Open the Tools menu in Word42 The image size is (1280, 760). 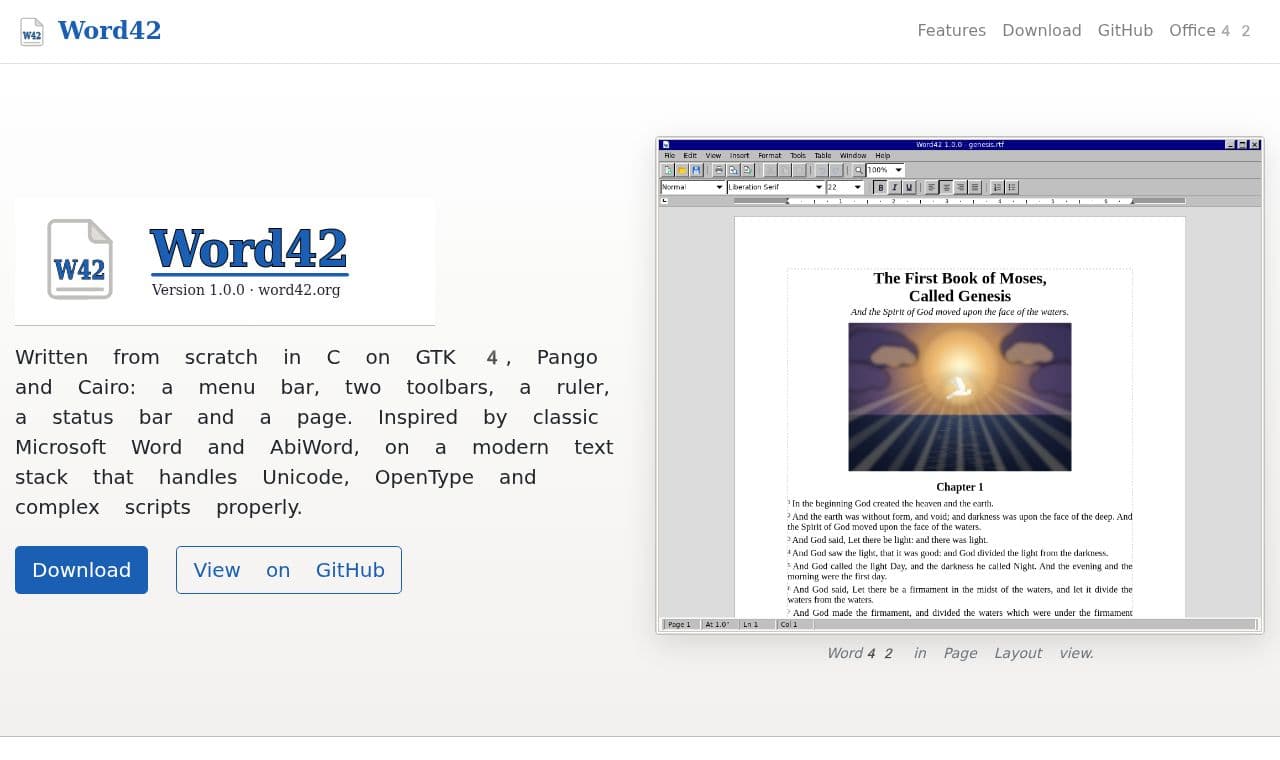(x=798, y=156)
